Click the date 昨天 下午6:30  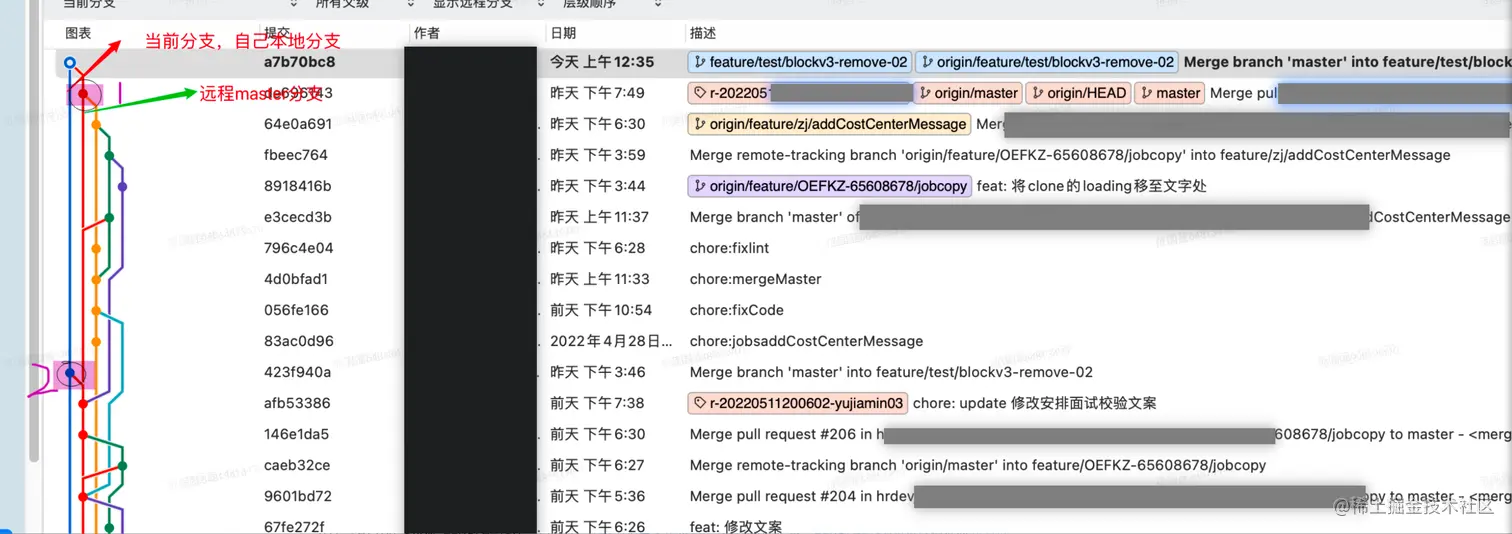(598, 124)
